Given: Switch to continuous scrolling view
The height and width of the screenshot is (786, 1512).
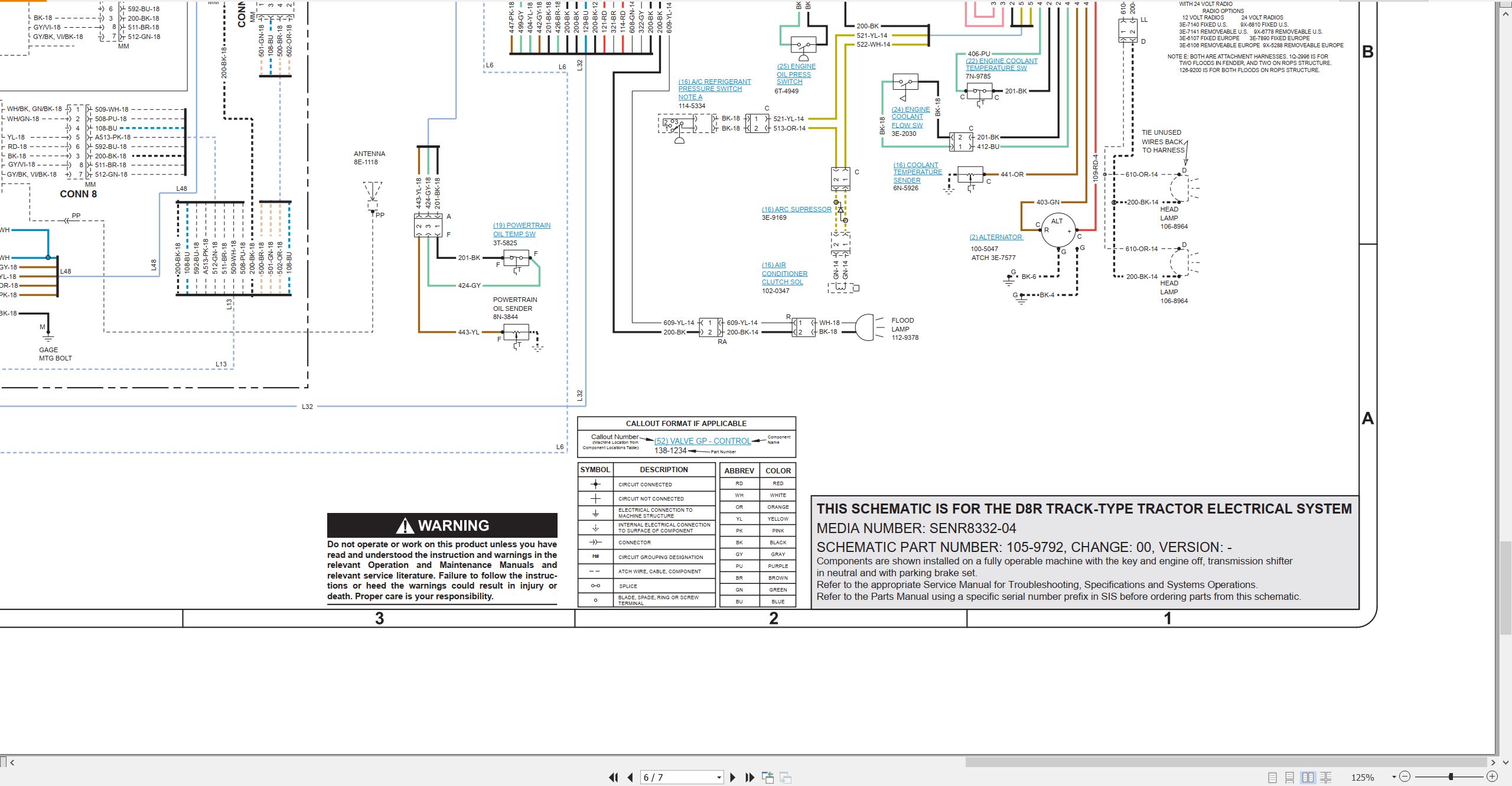Looking at the screenshot, I should tap(1290, 777).
